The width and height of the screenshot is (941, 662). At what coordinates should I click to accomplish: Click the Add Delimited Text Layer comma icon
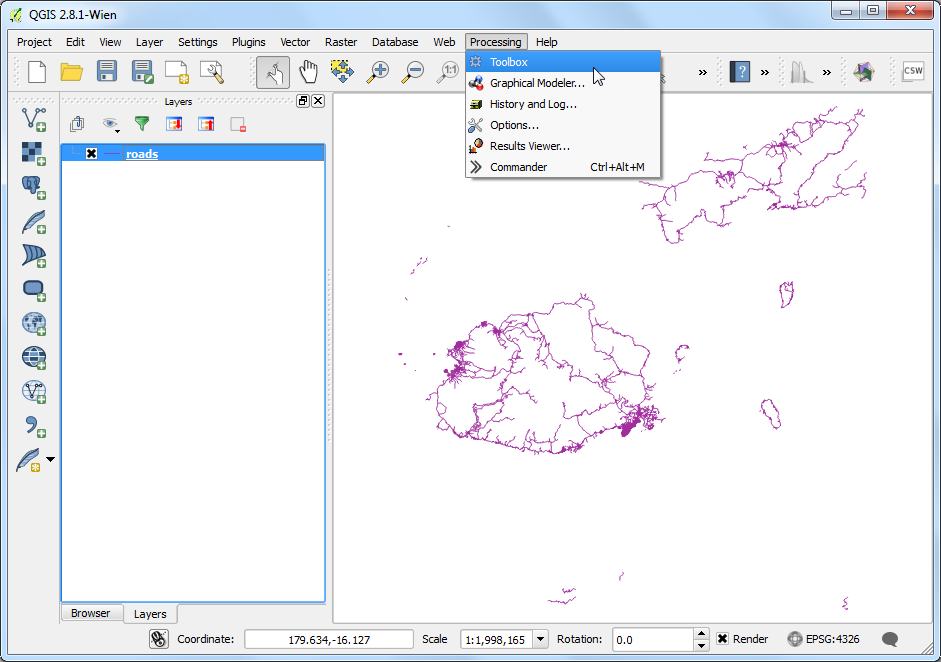coord(33,425)
